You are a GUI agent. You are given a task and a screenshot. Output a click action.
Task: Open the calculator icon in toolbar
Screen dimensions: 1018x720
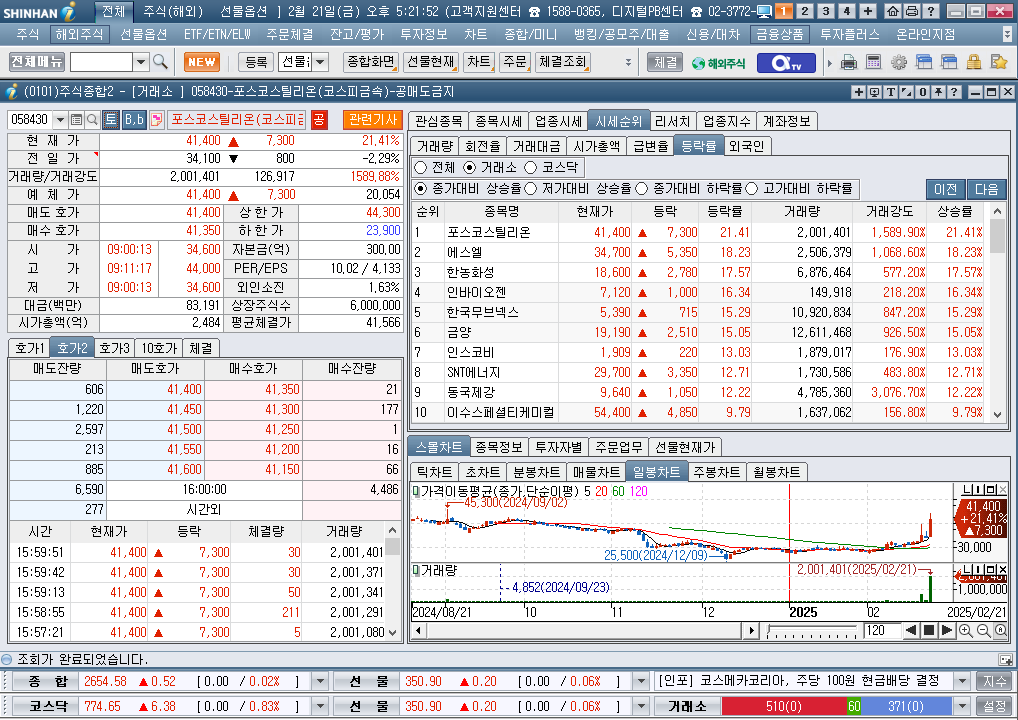coord(873,63)
